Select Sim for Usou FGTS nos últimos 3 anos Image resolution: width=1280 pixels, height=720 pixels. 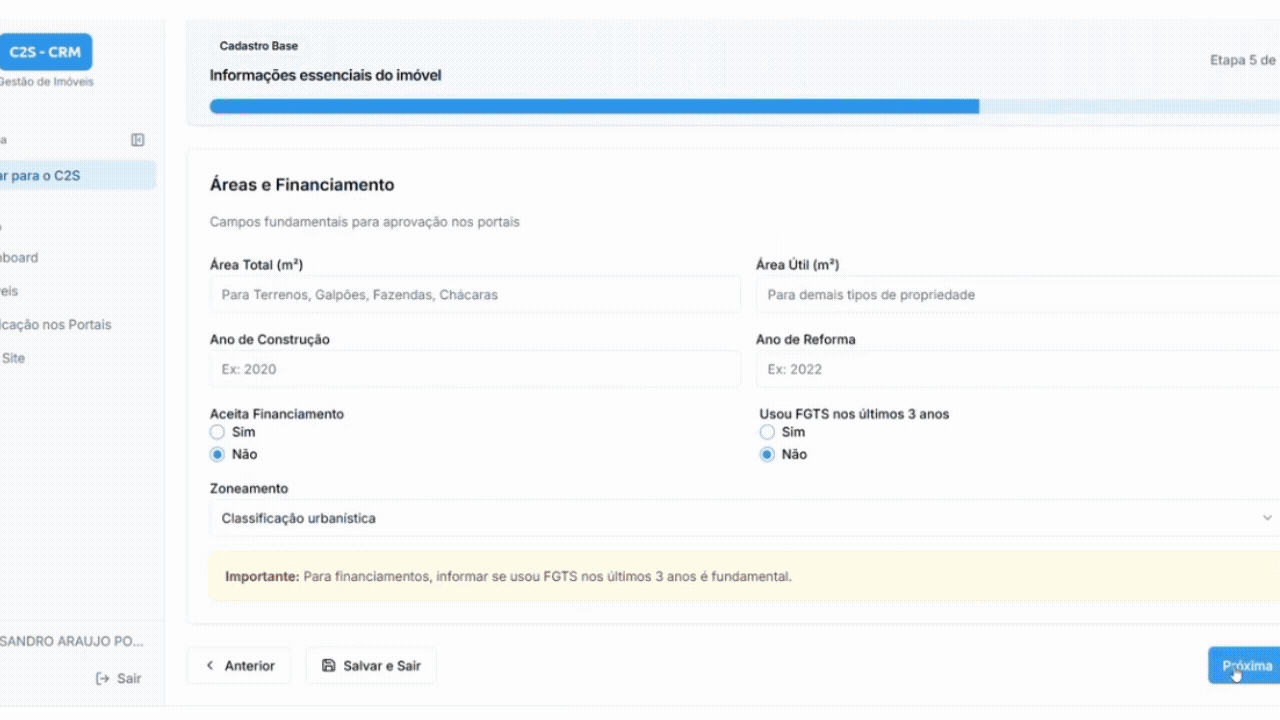pyautogui.click(x=767, y=432)
